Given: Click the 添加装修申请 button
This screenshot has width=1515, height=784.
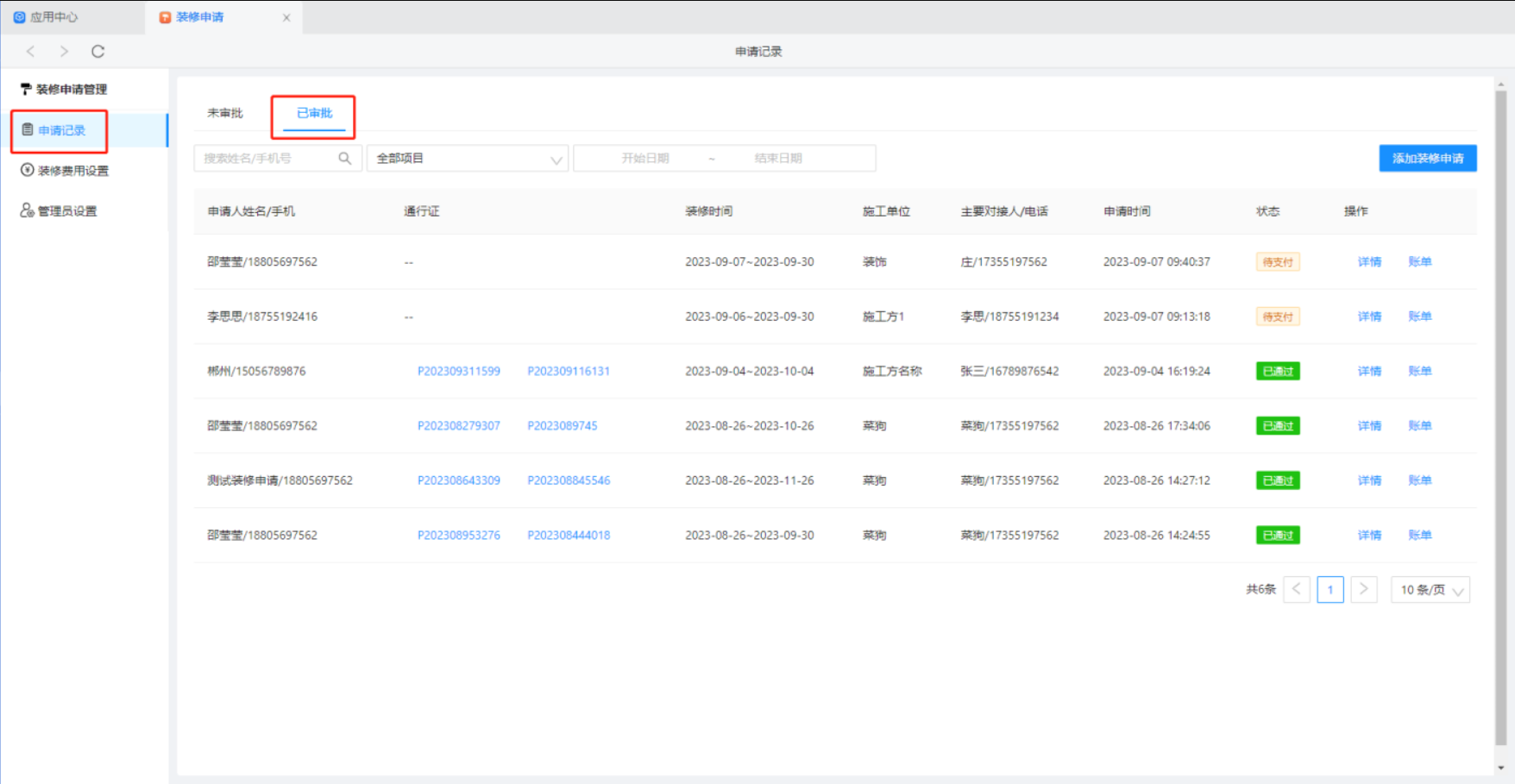Looking at the screenshot, I should 1427,159.
